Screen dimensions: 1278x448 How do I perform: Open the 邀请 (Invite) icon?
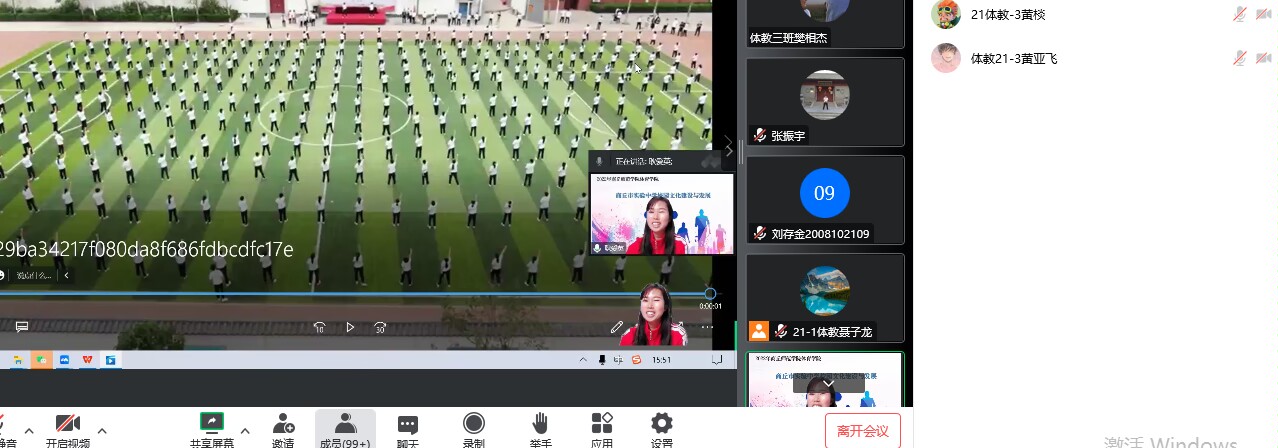[x=283, y=424]
